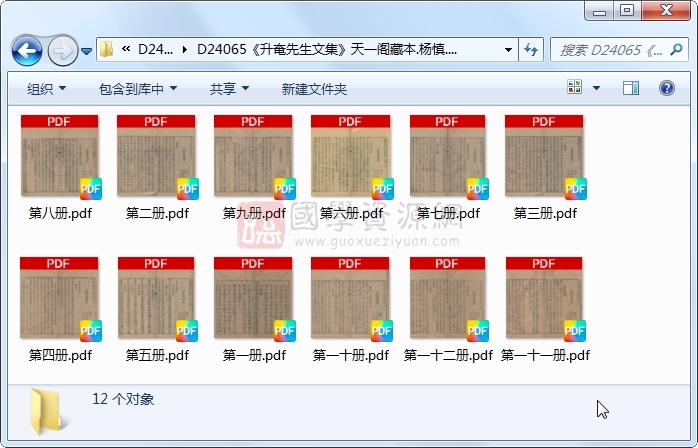This screenshot has width=698, height=448.
Task: Toggle the preview pane
Action: [x=631, y=88]
